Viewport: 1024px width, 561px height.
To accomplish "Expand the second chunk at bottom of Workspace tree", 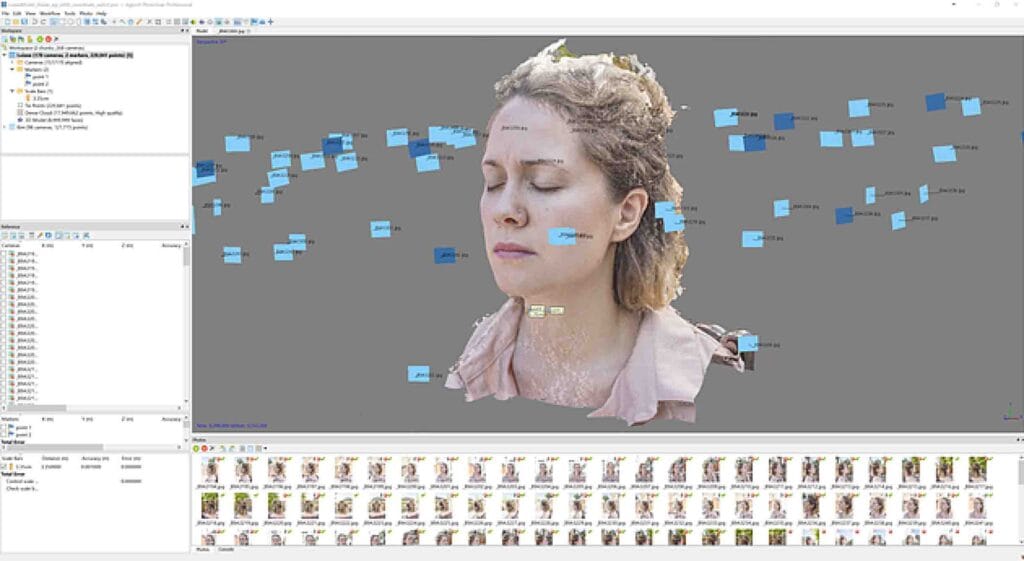I will (5, 127).
